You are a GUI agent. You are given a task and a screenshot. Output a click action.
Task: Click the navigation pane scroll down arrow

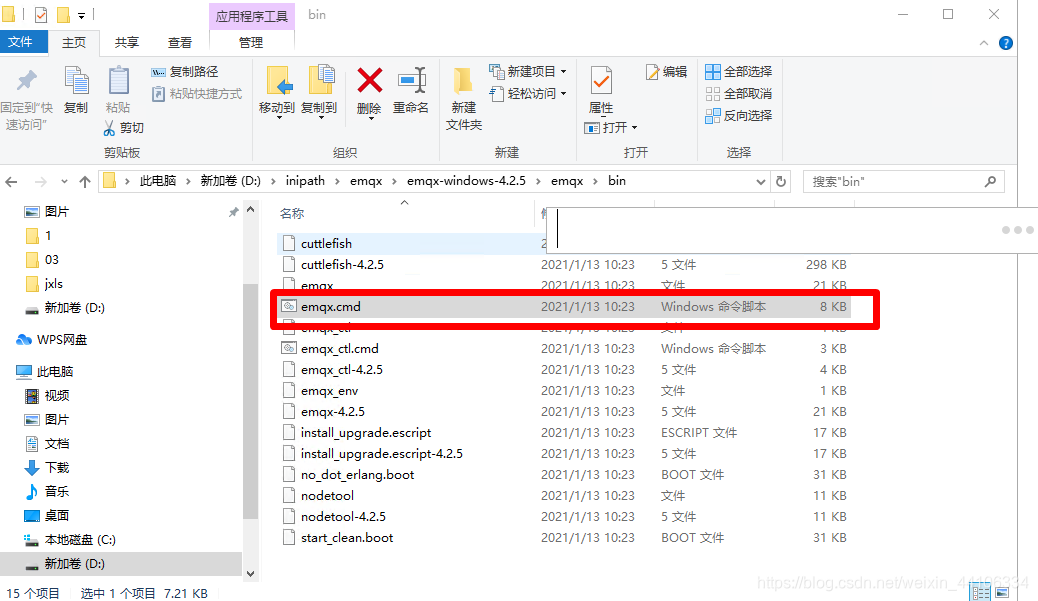[250, 574]
